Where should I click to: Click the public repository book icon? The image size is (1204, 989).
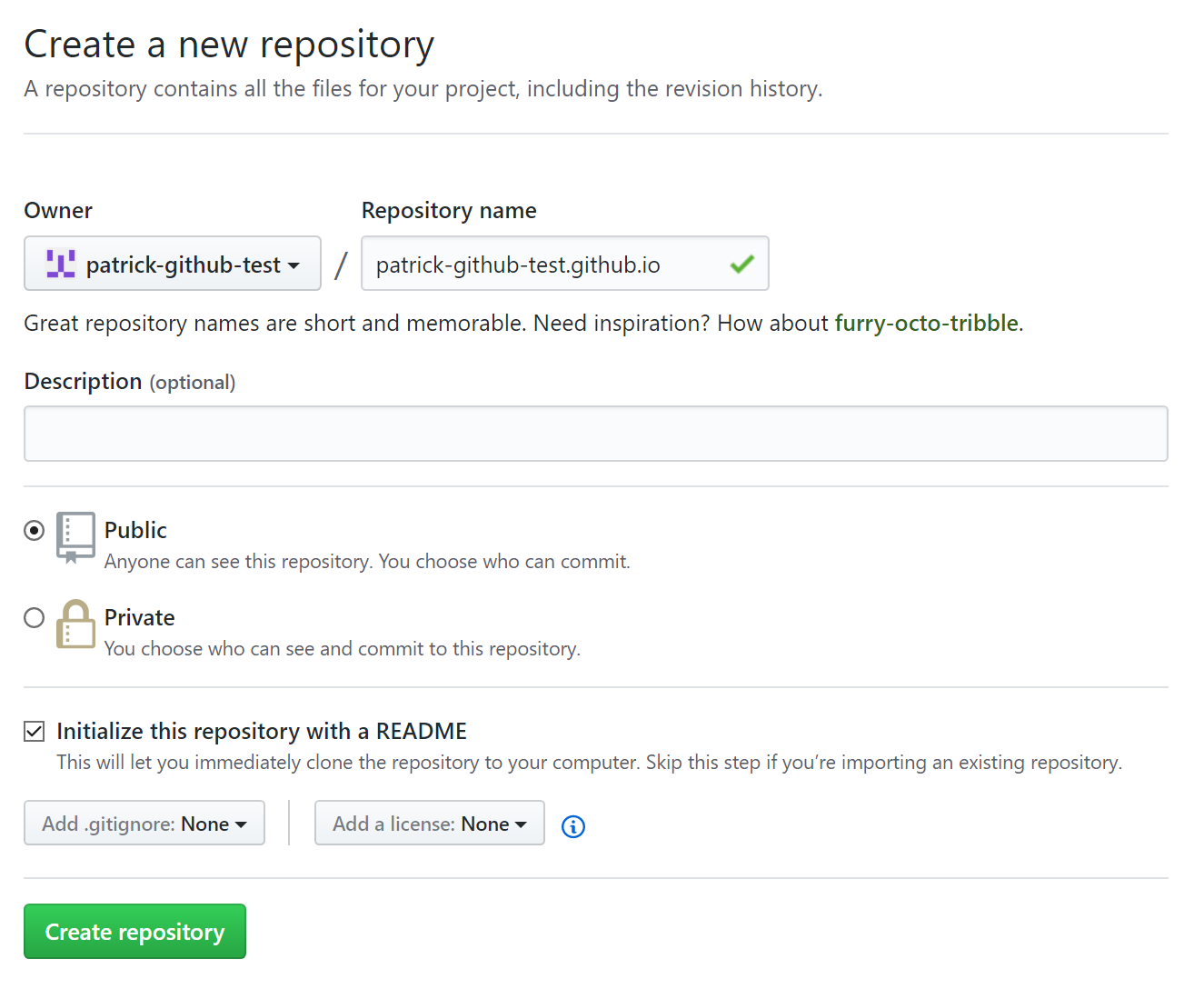coord(75,537)
